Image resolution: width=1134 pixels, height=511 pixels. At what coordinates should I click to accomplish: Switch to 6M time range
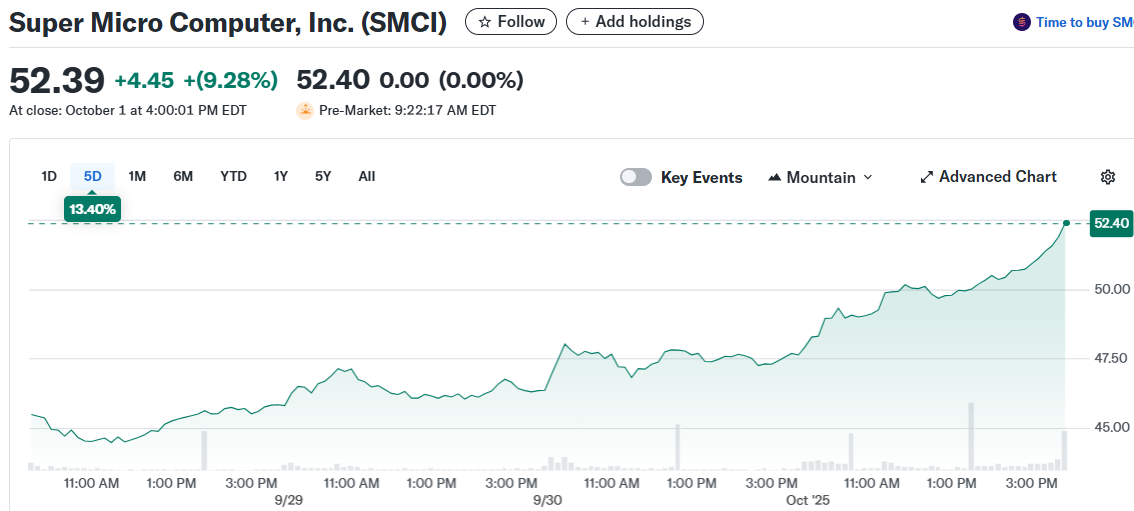pyautogui.click(x=183, y=176)
